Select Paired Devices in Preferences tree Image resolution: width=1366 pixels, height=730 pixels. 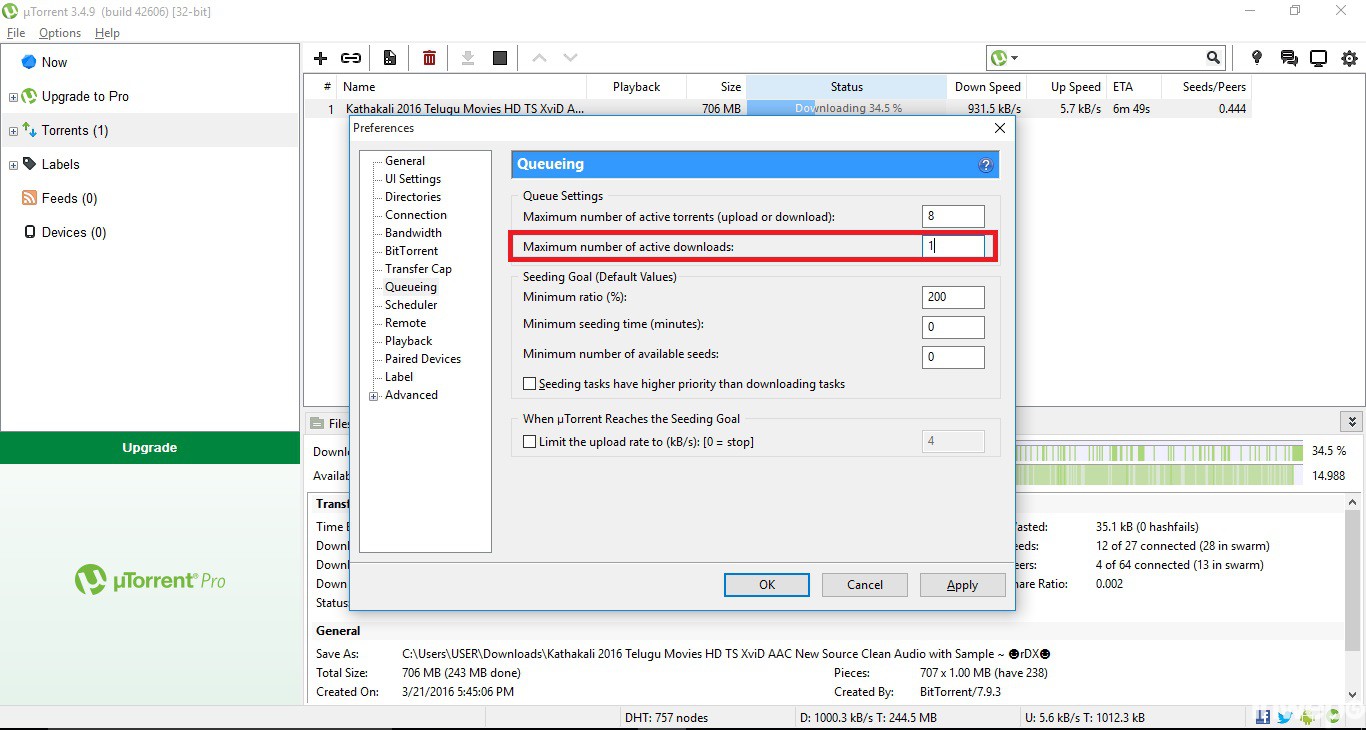[423, 359]
